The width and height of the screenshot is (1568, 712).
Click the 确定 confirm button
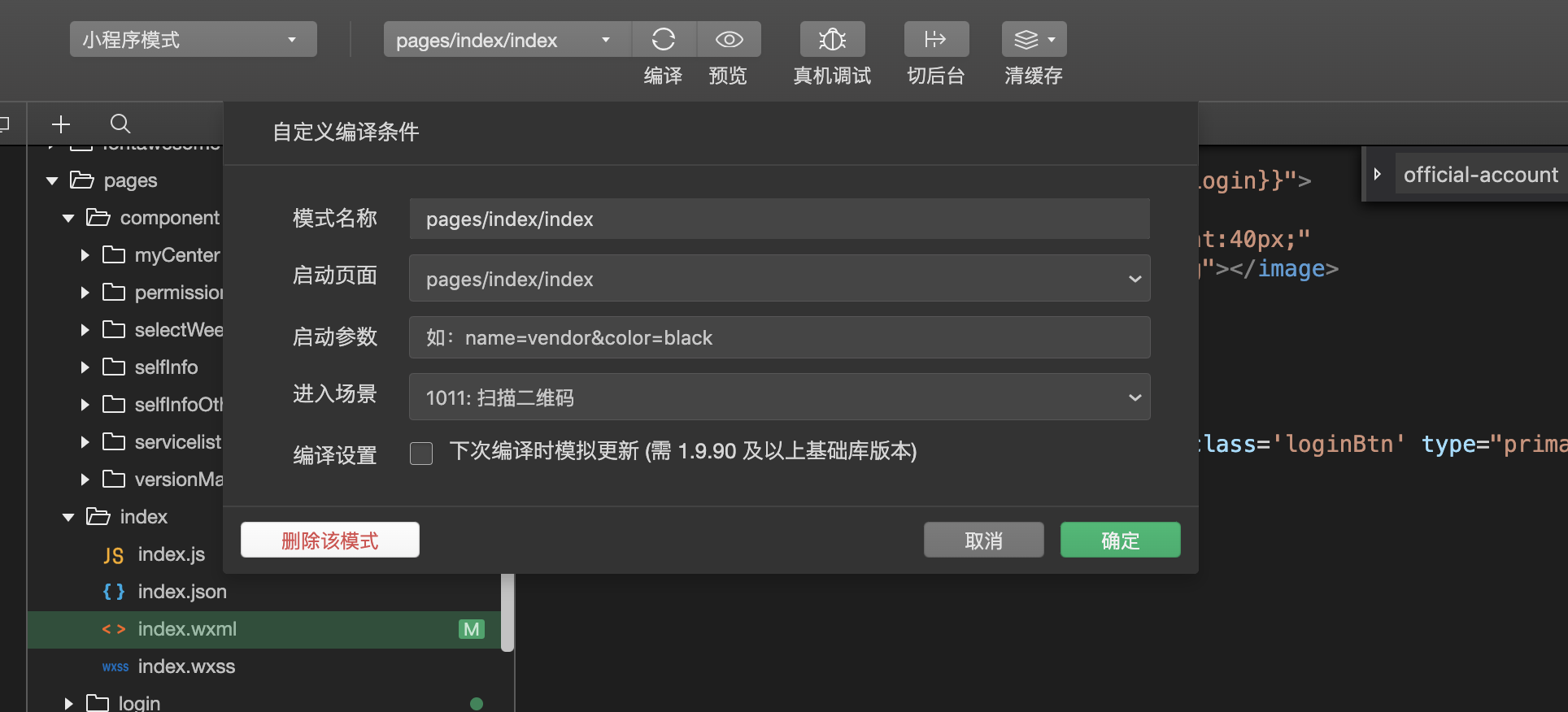[x=1121, y=540]
